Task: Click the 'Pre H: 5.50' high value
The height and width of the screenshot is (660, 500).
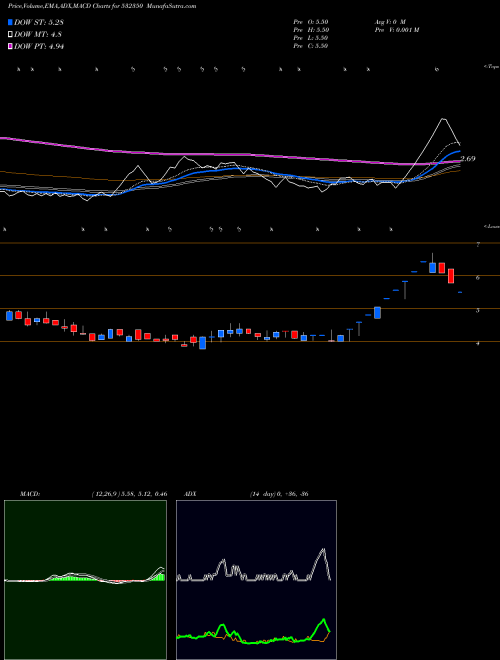Action: pos(311,30)
